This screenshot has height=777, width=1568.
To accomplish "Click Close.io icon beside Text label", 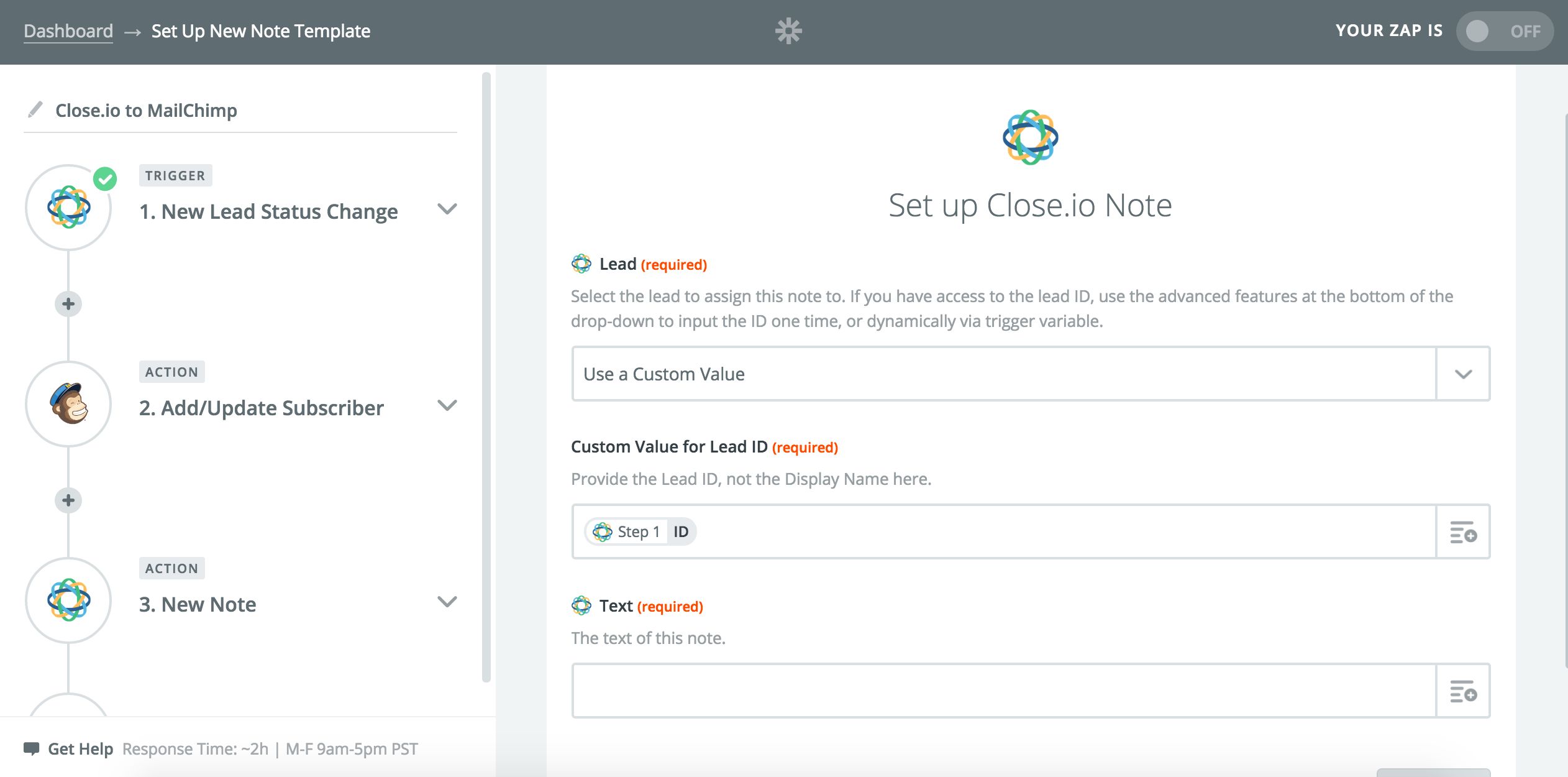I will click(581, 605).
